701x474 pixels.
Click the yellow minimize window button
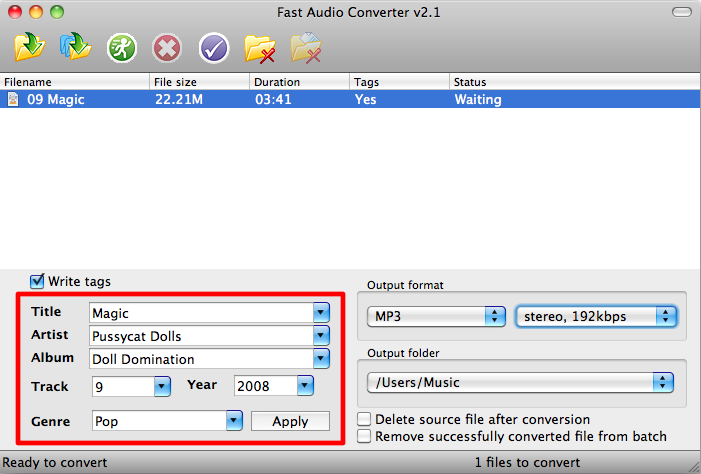(36, 12)
